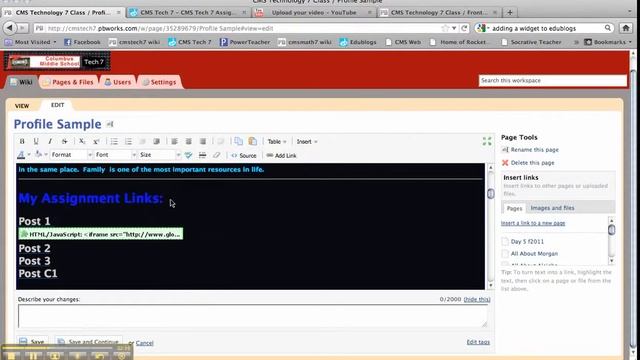Apply subscript formatting
This screenshot has width=640, height=360.
click(82, 141)
